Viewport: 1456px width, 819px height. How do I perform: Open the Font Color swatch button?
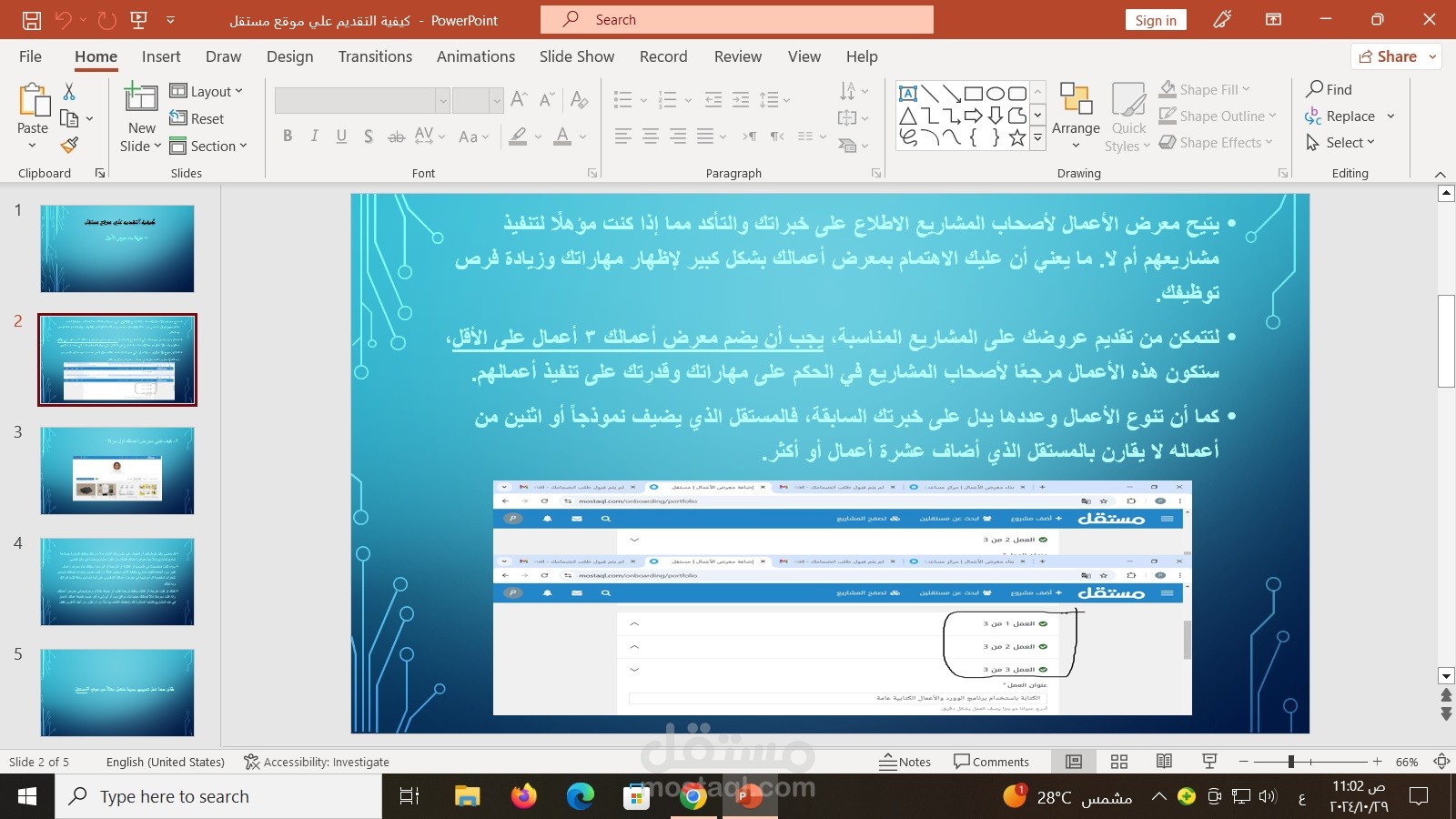[x=562, y=136]
